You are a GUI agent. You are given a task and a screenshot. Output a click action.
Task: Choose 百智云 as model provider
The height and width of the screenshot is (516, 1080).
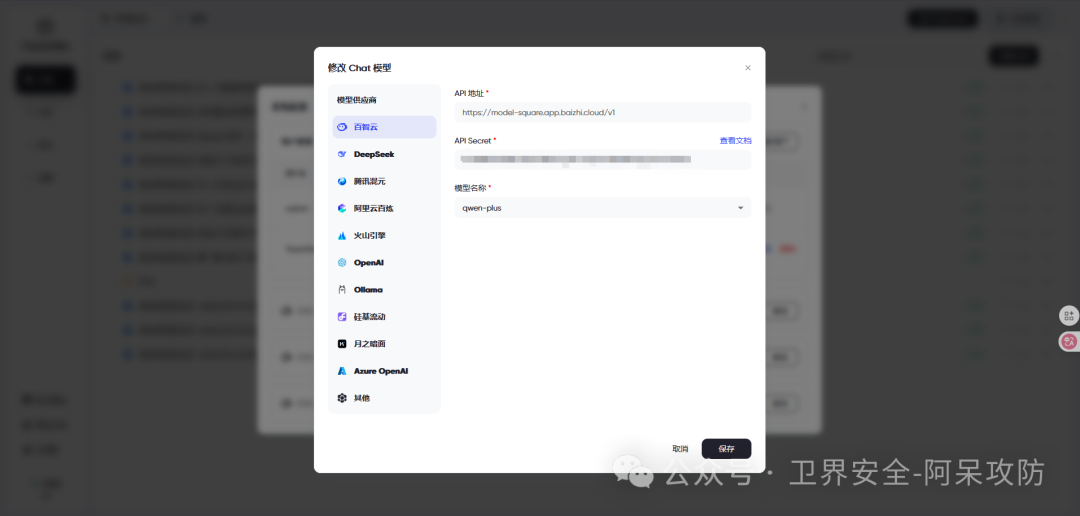384,127
